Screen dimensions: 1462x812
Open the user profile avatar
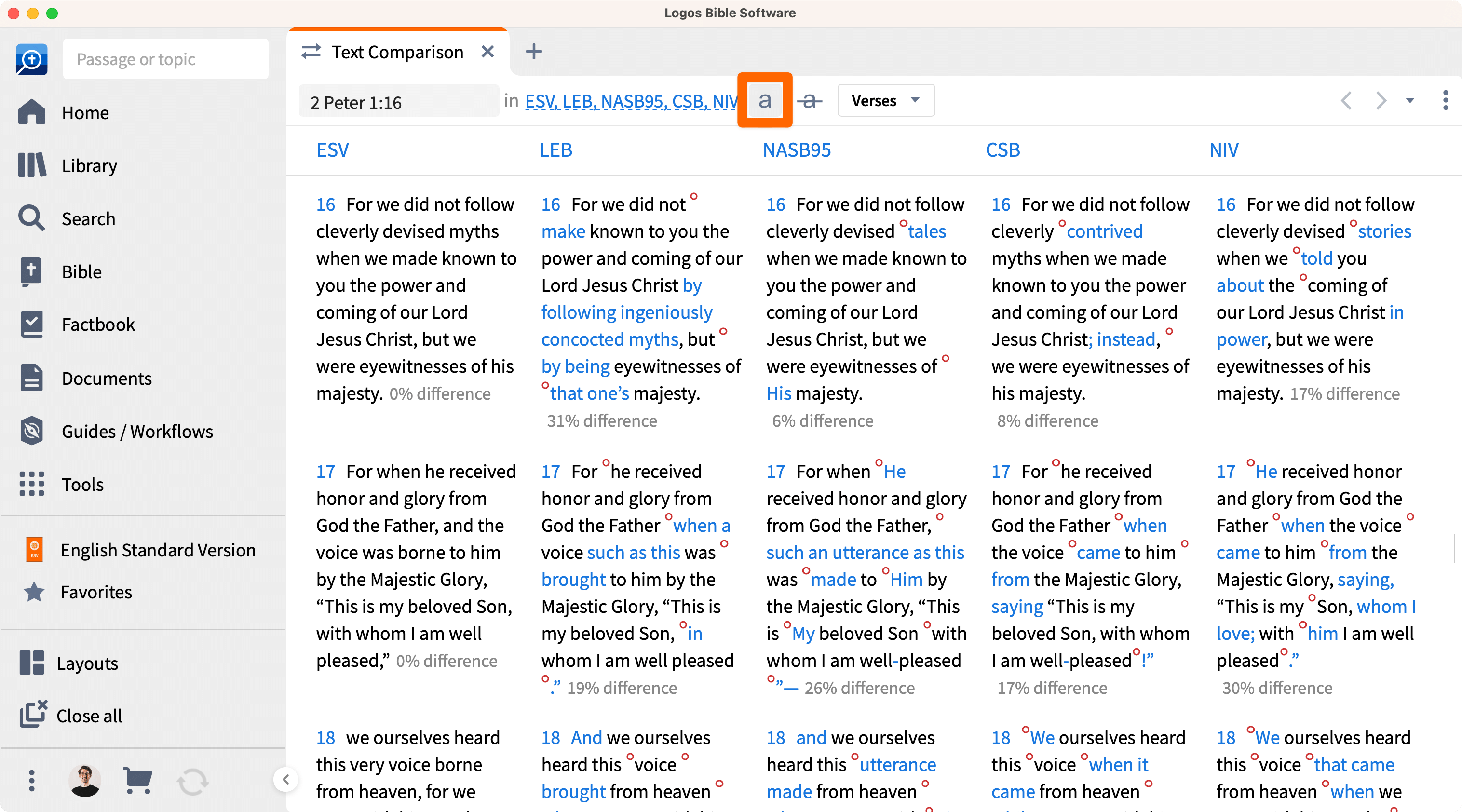(x=85, y=781)
